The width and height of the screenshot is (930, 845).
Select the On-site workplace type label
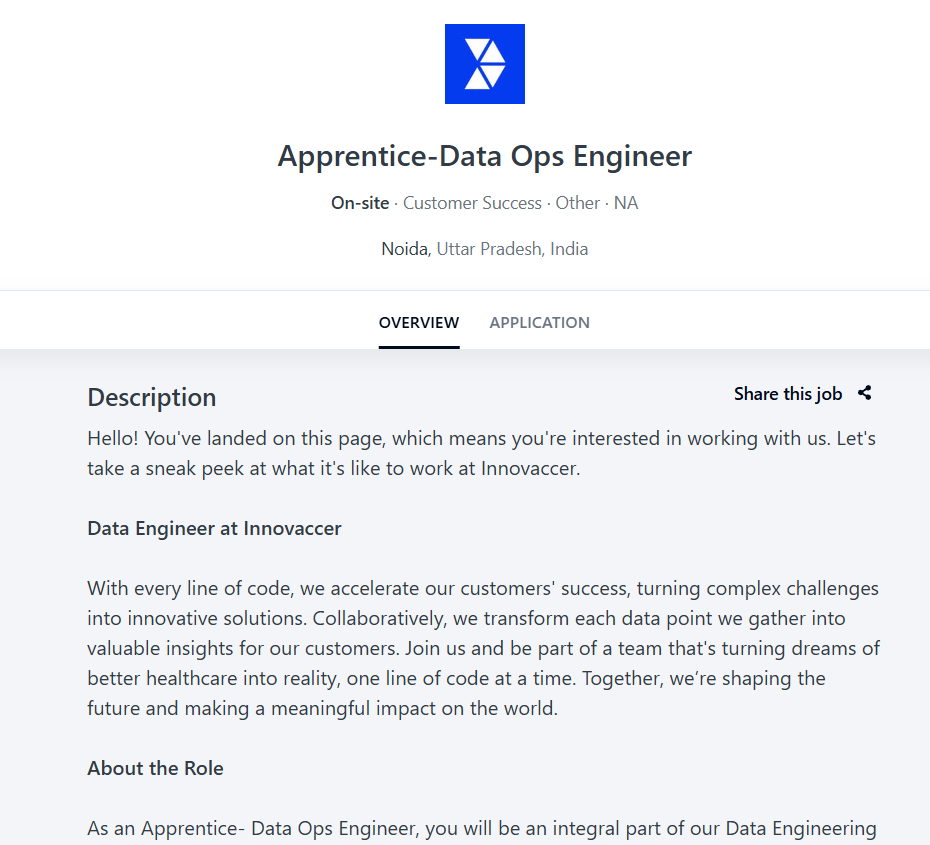(x=360, y=203)
